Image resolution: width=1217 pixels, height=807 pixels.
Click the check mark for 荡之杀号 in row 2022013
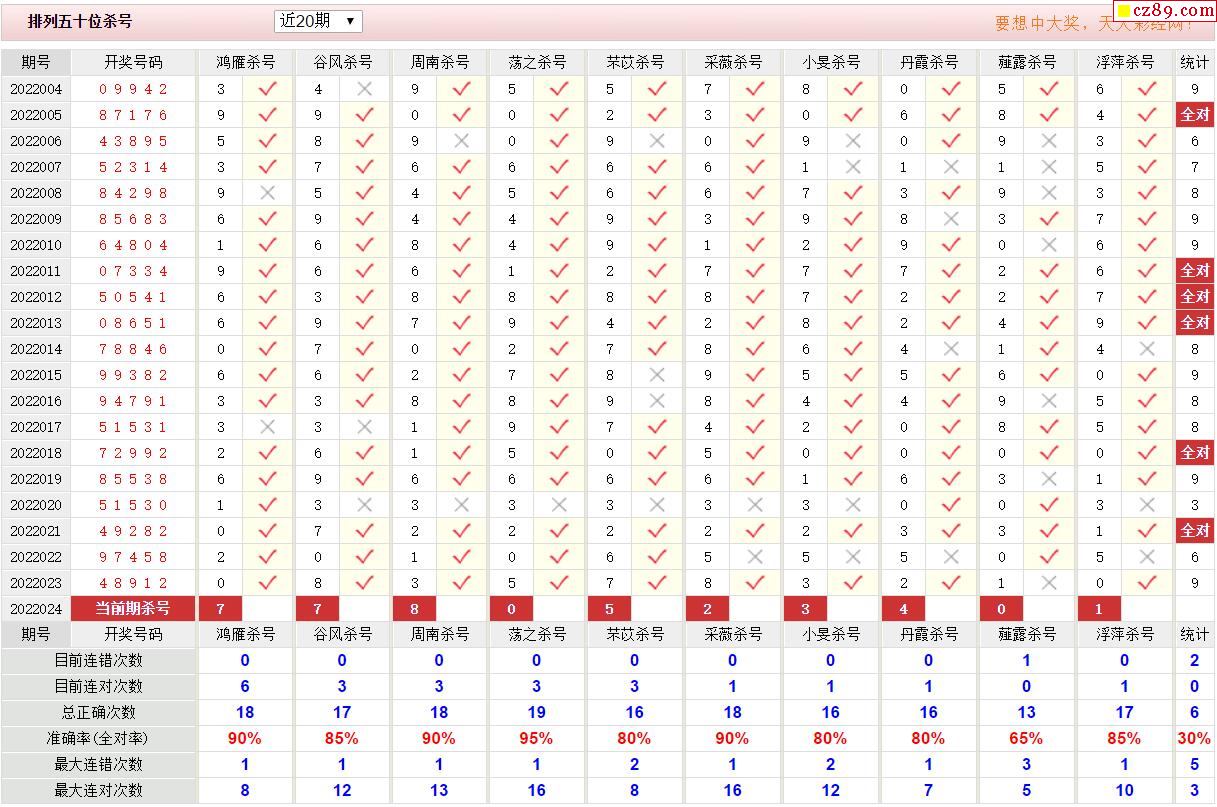pos(559,323)
